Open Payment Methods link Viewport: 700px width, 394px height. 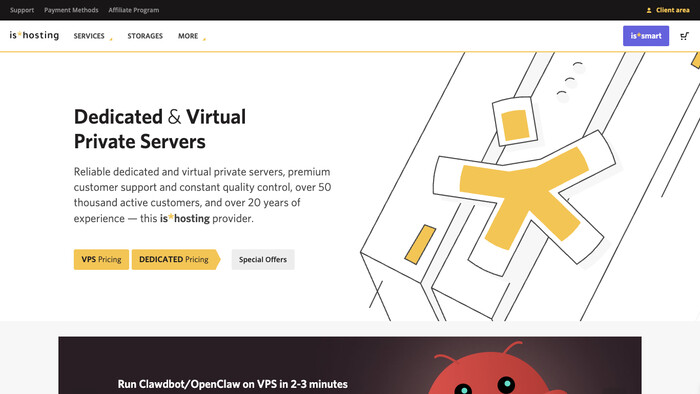coord(71,10)
